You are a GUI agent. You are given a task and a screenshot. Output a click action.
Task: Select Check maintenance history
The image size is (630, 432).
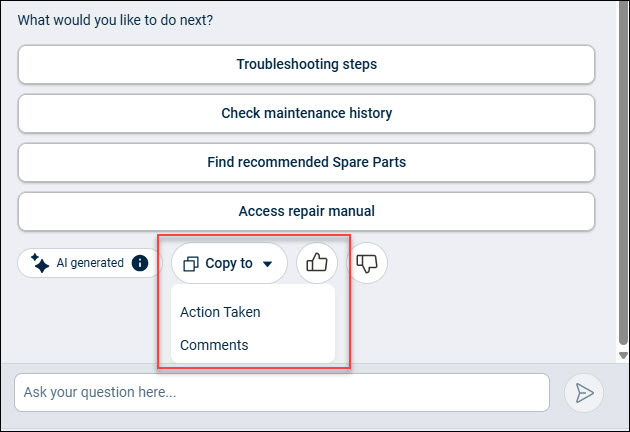306,113
